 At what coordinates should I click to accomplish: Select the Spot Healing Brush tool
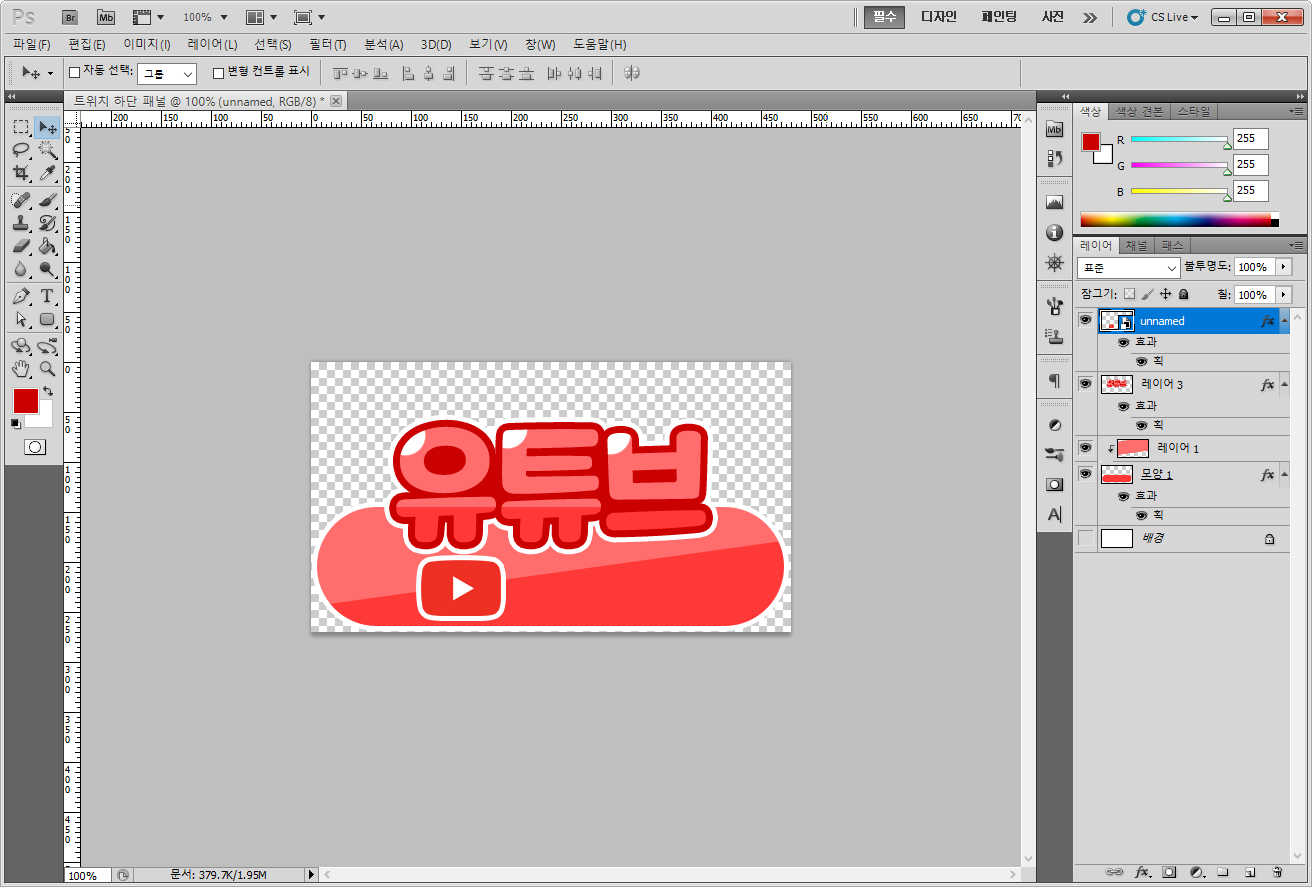[x=21, y=200]
